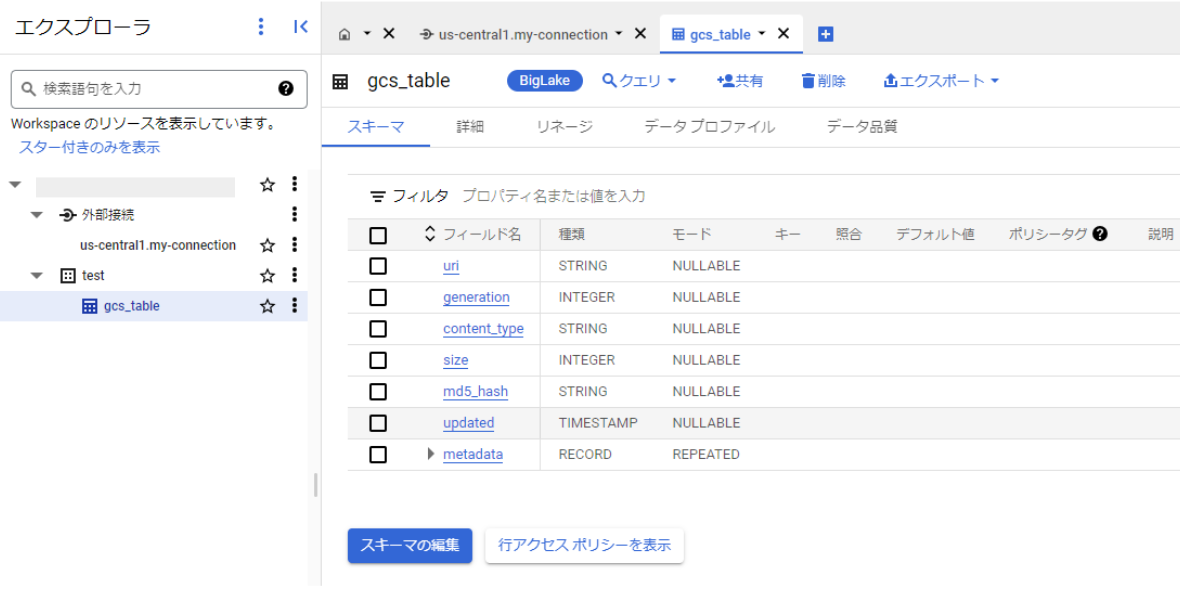Collapse the Explorer panel with arrow icon
1180x589 pixels.
pos(300,27)
